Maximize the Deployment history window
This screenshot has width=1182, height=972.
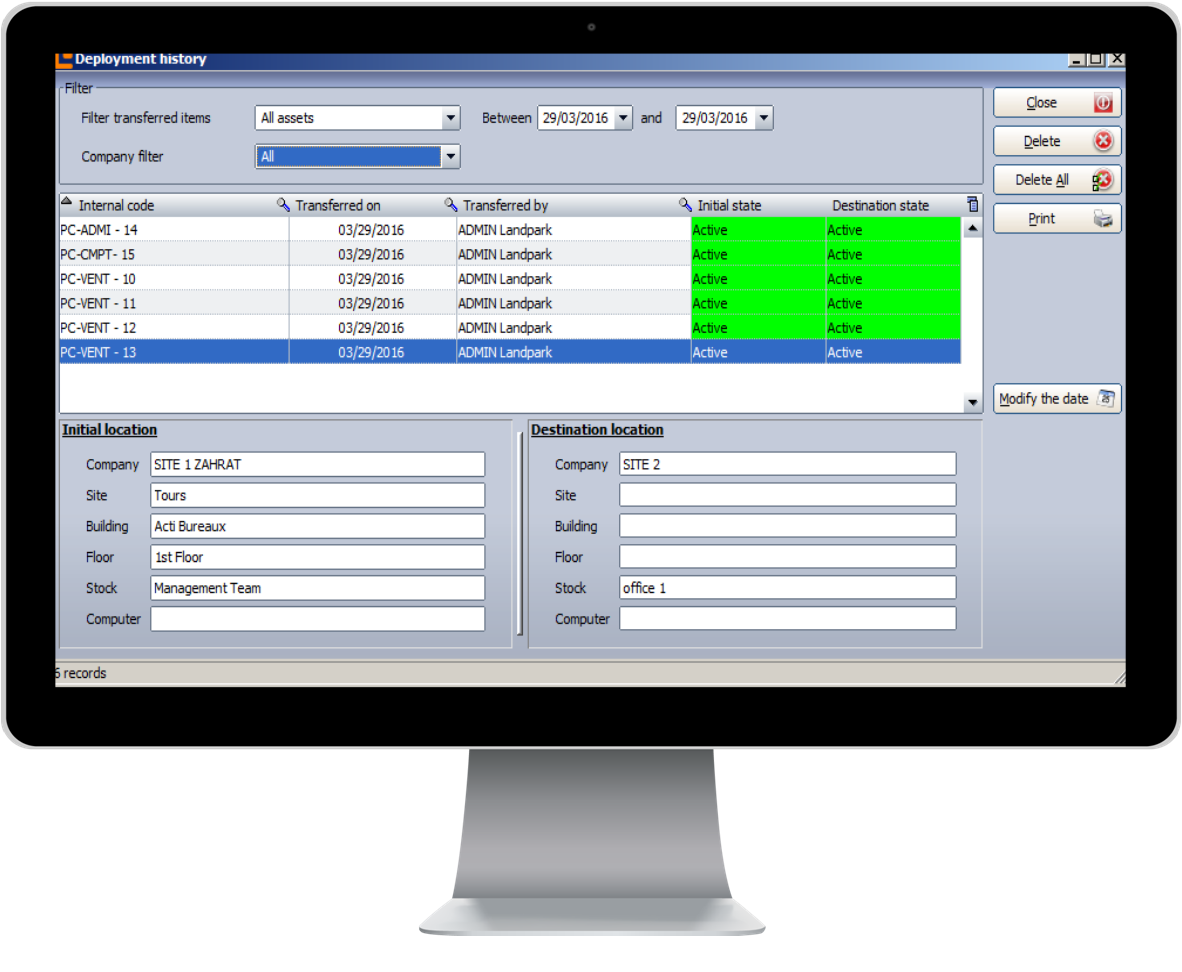tap(1096, 59)
